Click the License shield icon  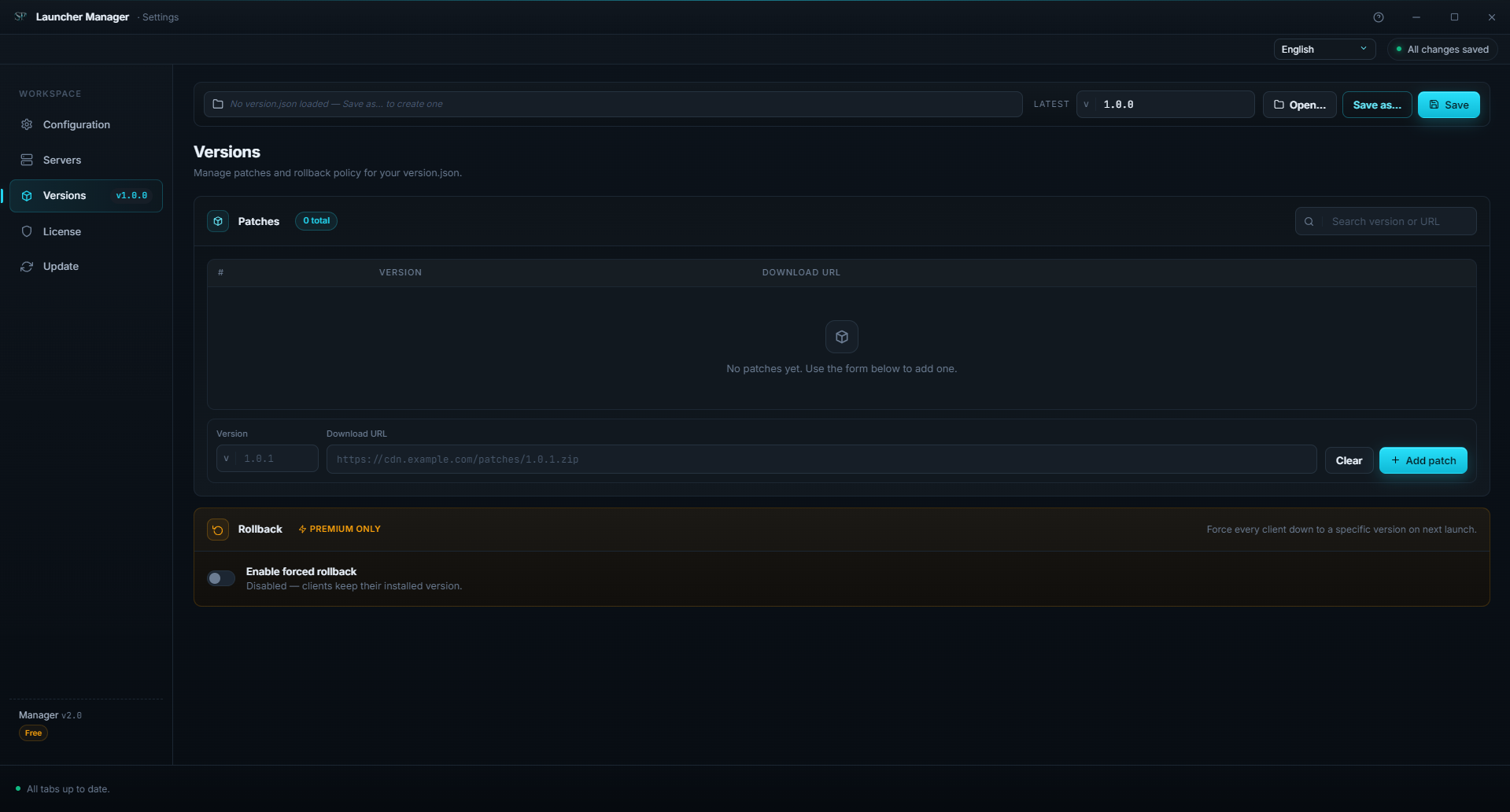pos(27,231)
